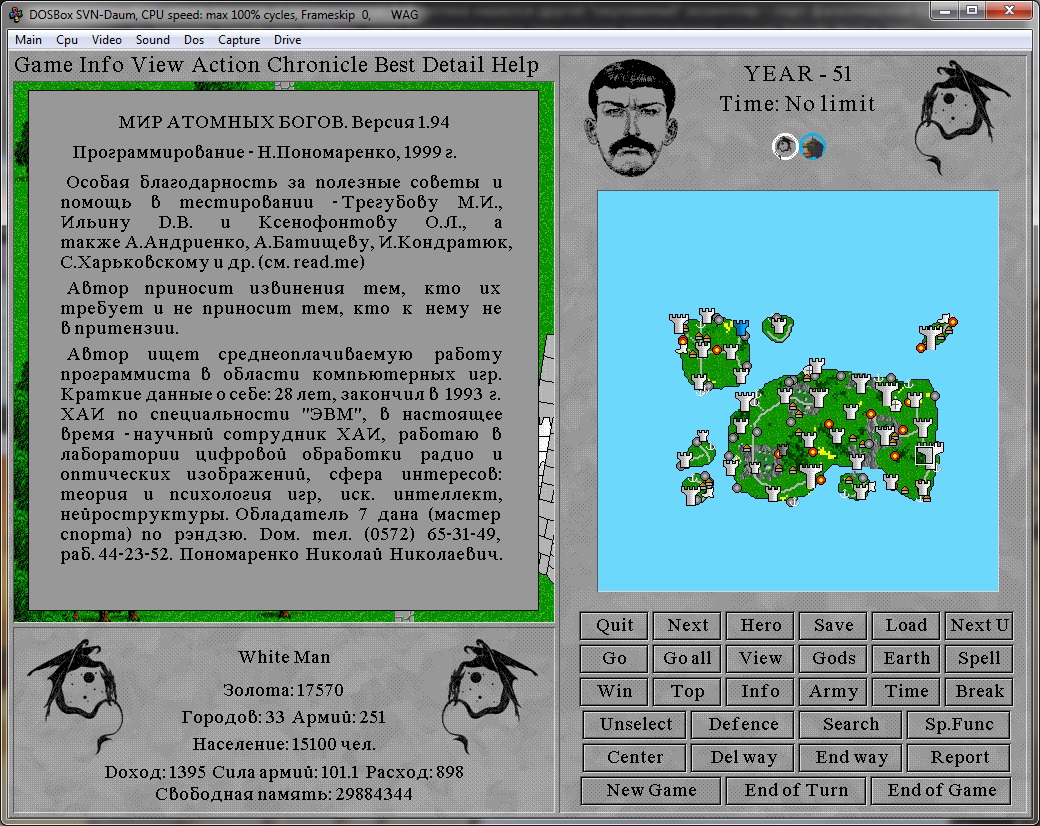1040x826 pixels.
Task: Open the DOSBox Sound menu
Action: point(153,40)
